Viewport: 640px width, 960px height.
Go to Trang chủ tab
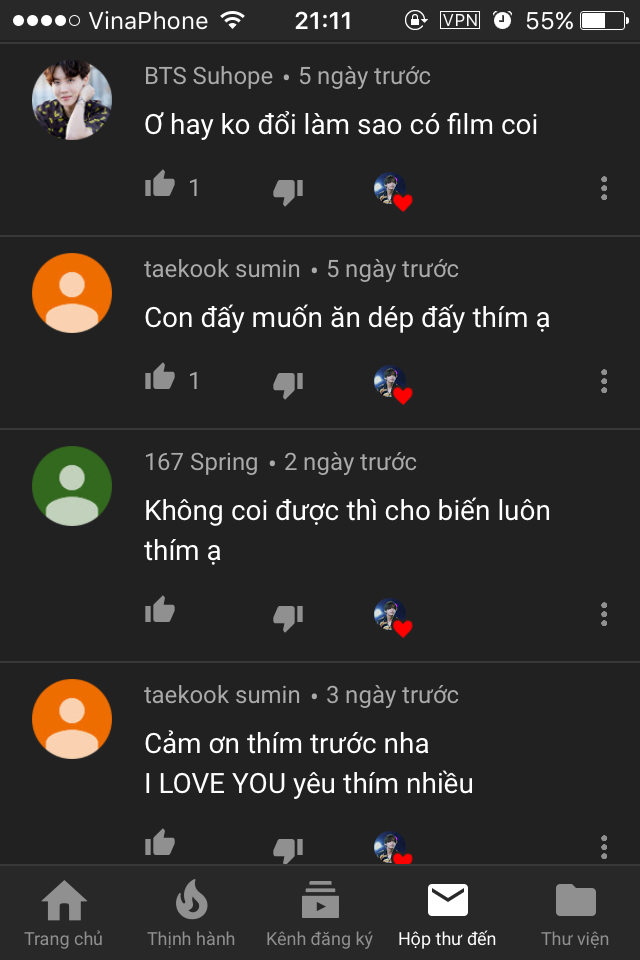coord(64,913)
